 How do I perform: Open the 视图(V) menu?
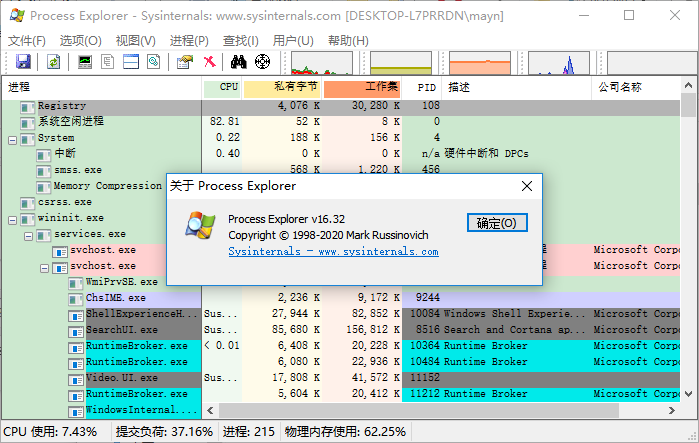point(136,41)
